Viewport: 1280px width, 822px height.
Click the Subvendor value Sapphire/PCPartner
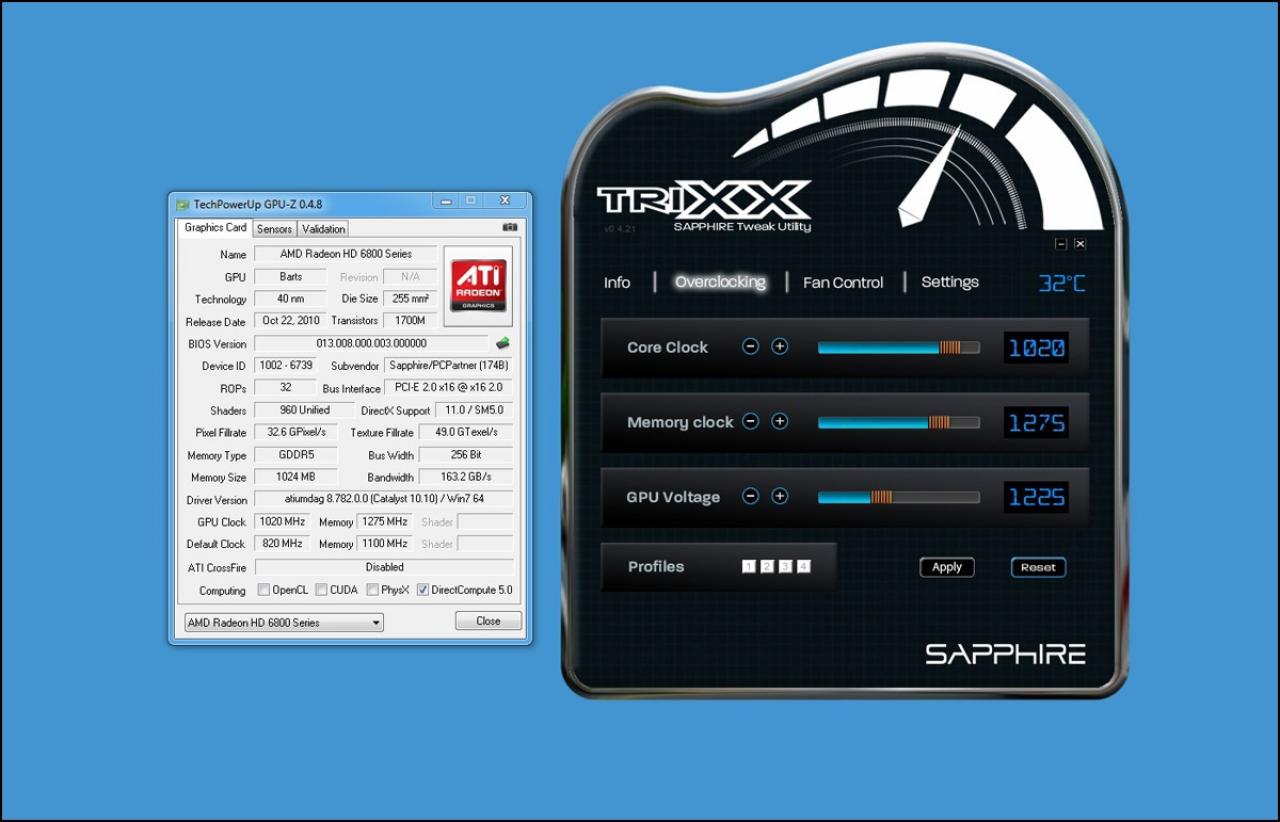[x=449, y=366]
